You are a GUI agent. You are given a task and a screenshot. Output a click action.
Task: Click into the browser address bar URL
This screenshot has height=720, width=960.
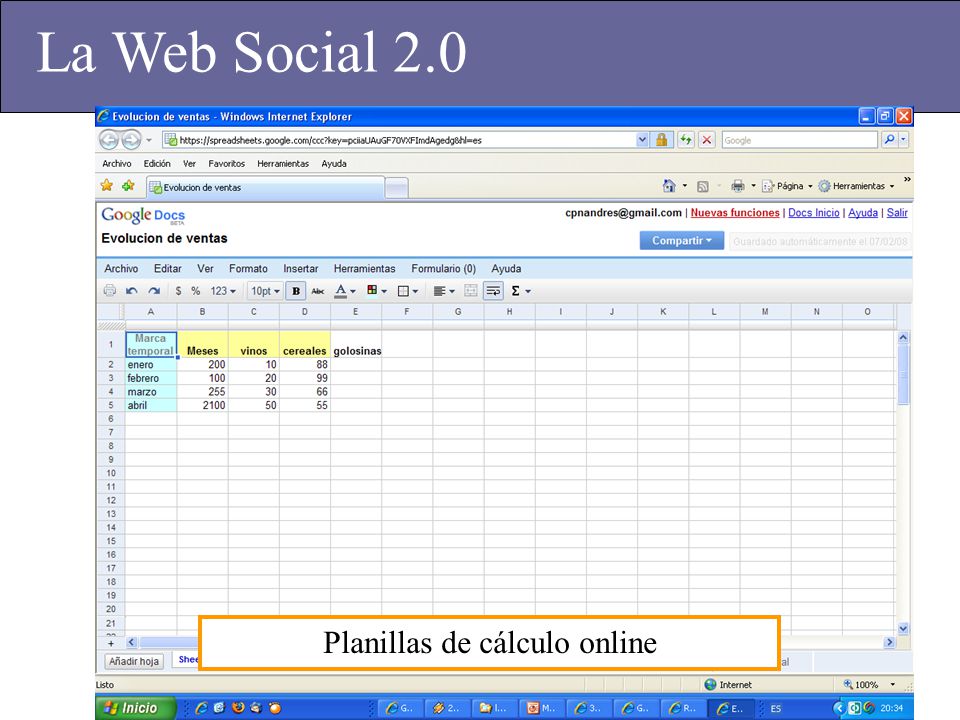tap(331, 140)
